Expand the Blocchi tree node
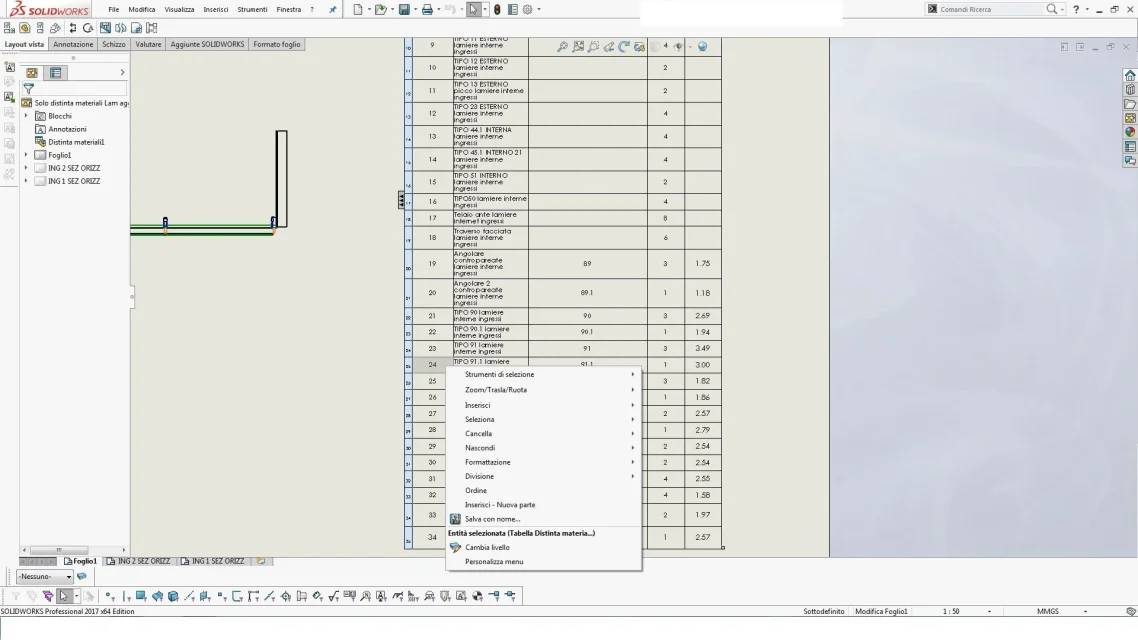This screenshot has width=1138, height=640. click(26, 115)
